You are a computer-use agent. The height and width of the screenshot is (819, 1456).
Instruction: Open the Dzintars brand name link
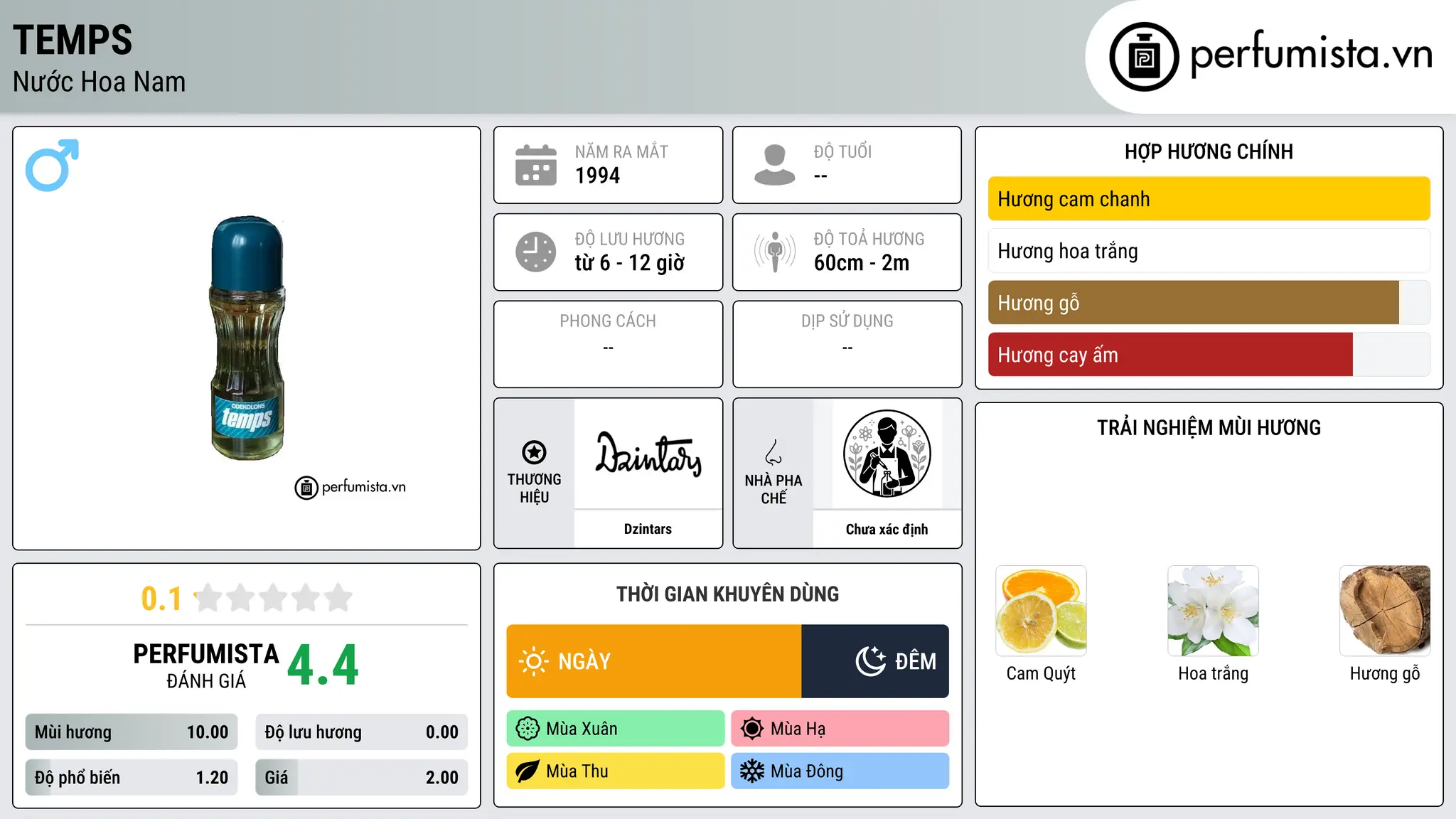pos(648,529)
